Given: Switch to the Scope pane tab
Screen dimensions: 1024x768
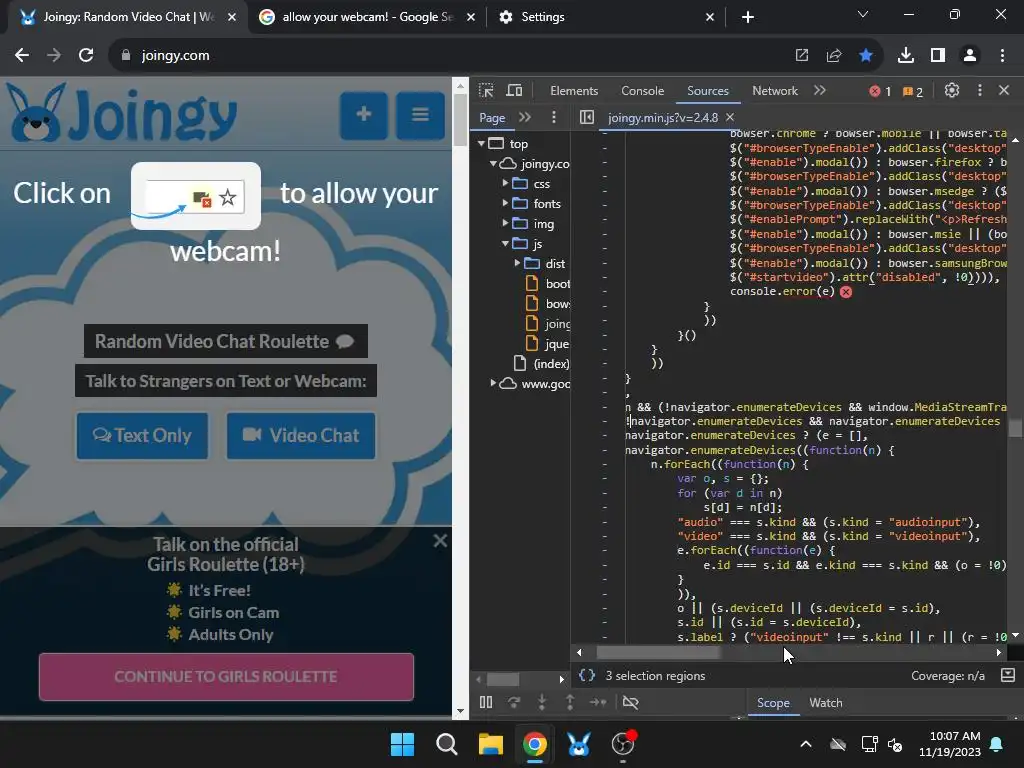Looking at the screenshot, I should tap(773, 703).
